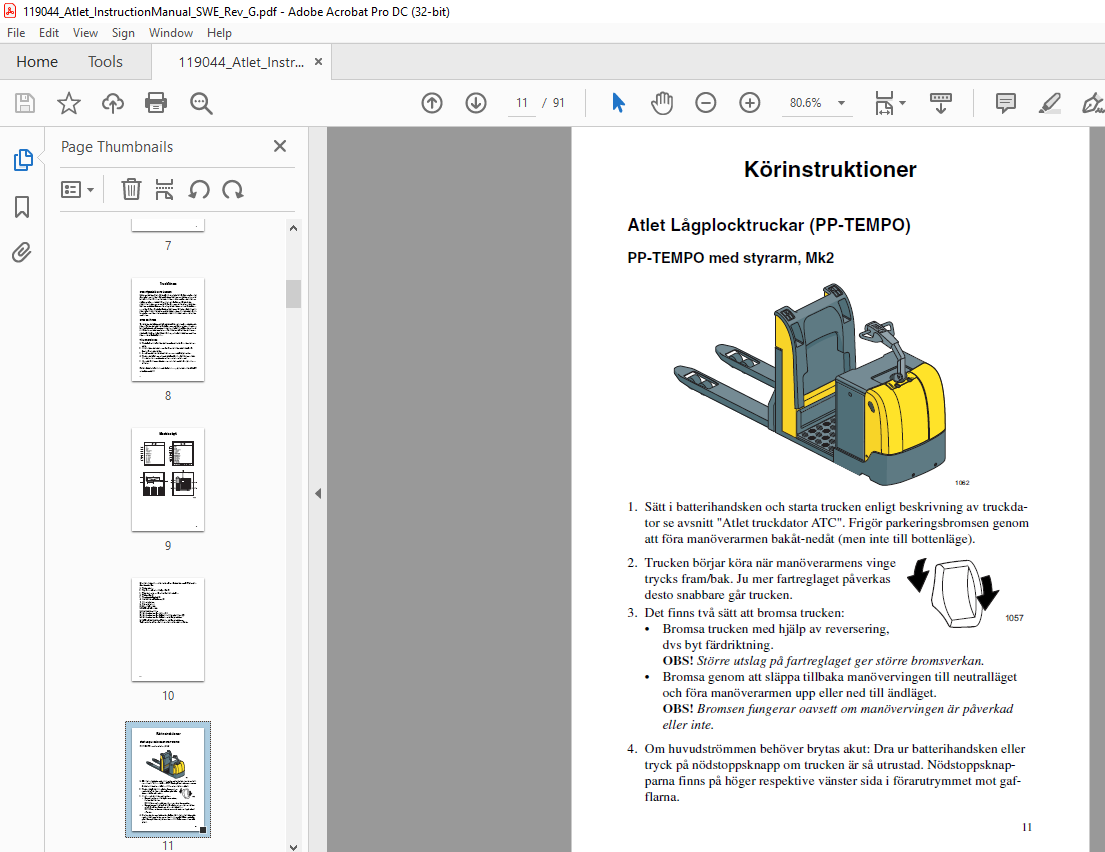Click heading Atlet Lågplocktruckar (PP-TEMPO)

(x=769, y=225)
